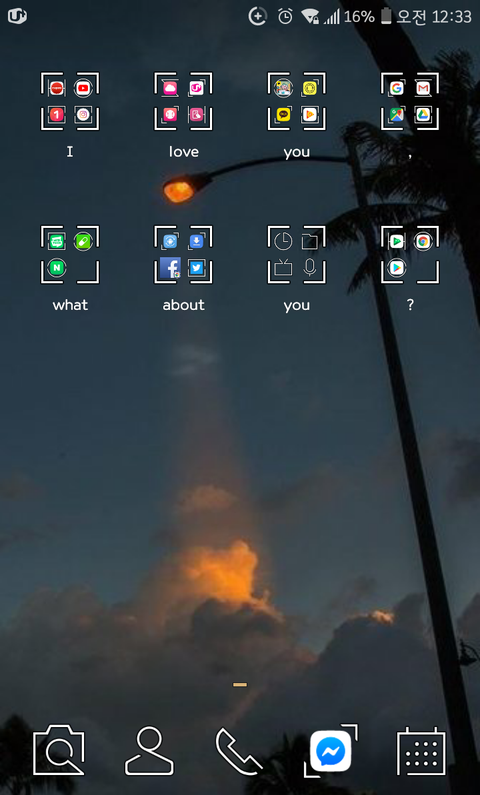Open Google Maps app icon
The image size is (480, 795).
pyautogui.click(x=396, y=115)
